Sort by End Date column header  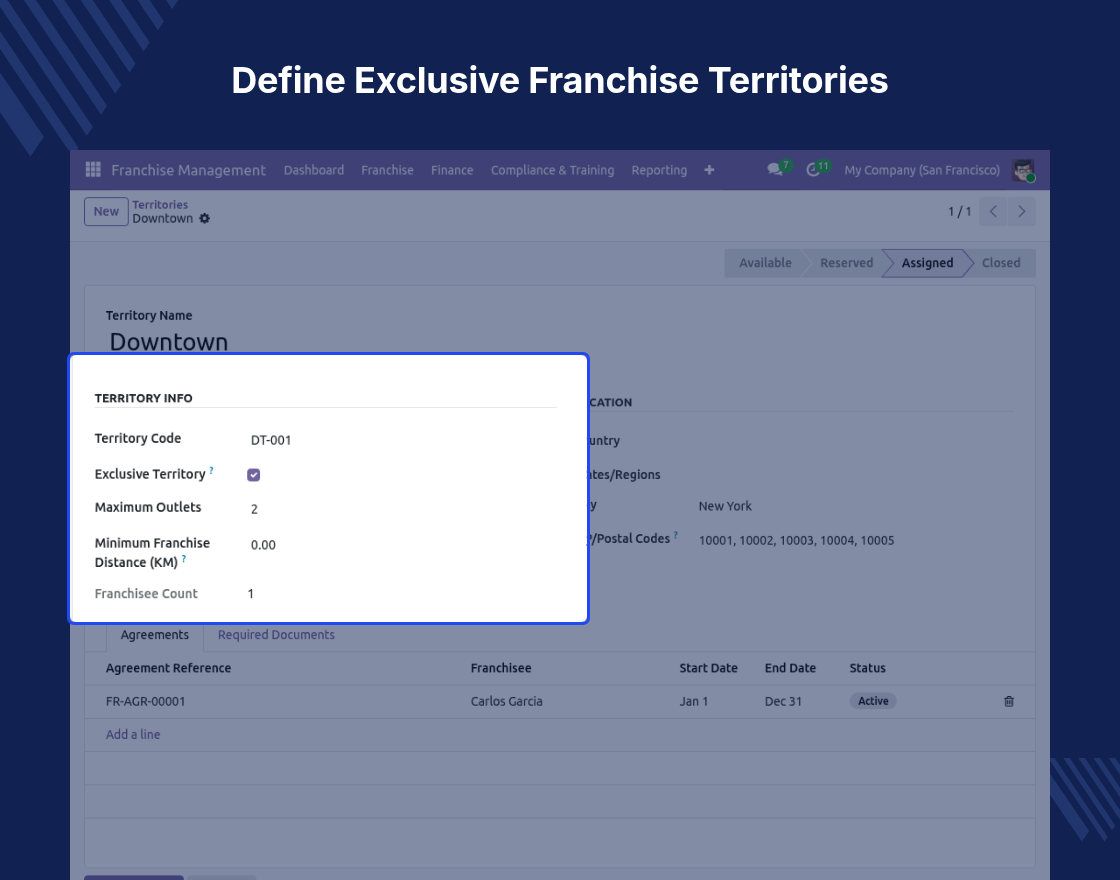coord(790,669)
